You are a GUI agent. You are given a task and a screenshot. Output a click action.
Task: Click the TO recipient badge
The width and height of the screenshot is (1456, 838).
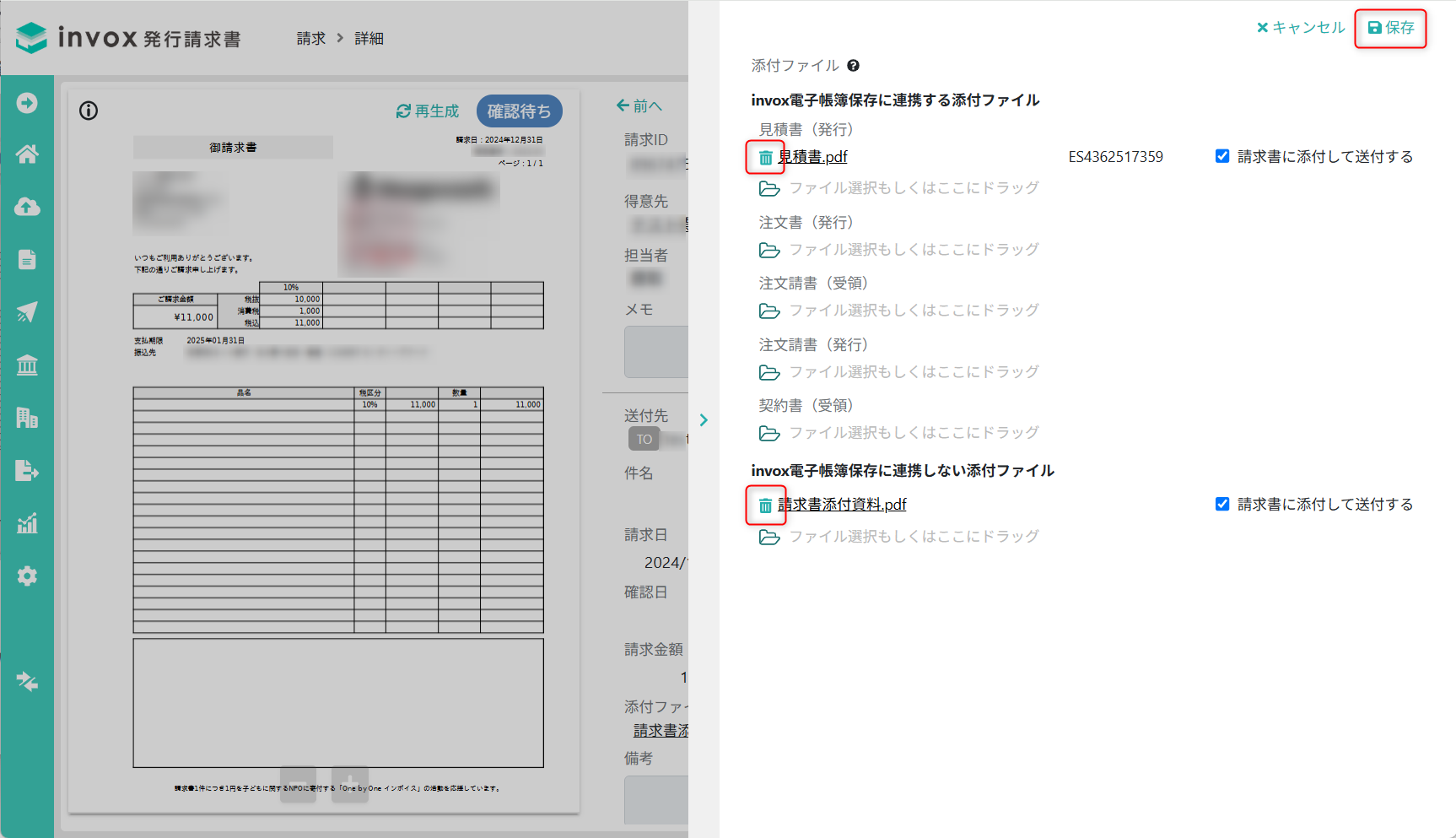click(x=644, y=440)
